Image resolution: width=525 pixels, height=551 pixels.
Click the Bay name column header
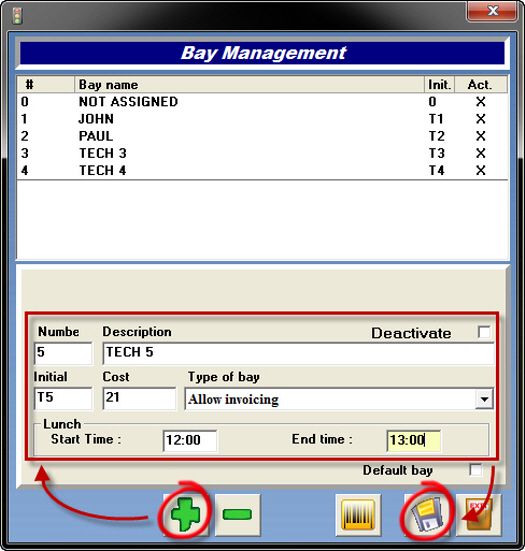(249, 84)
